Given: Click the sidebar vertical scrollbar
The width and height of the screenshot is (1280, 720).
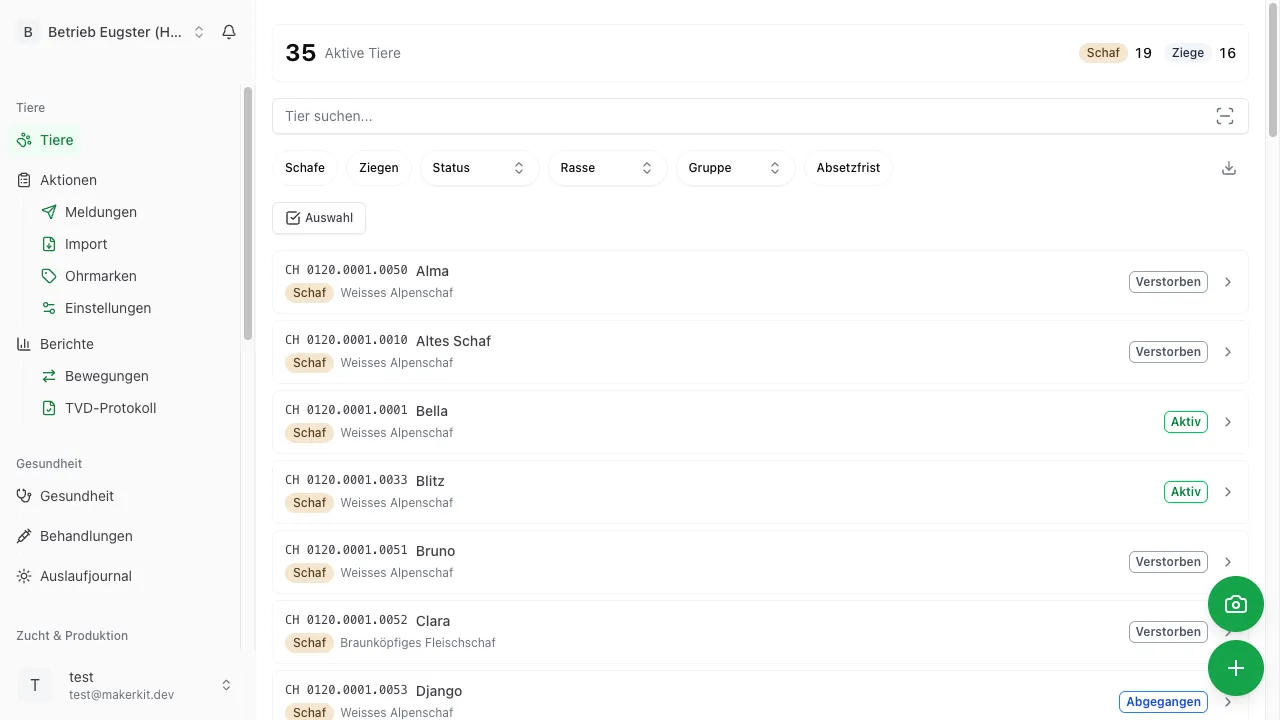Looking at the screenshot, I should (x=248, y=212).
